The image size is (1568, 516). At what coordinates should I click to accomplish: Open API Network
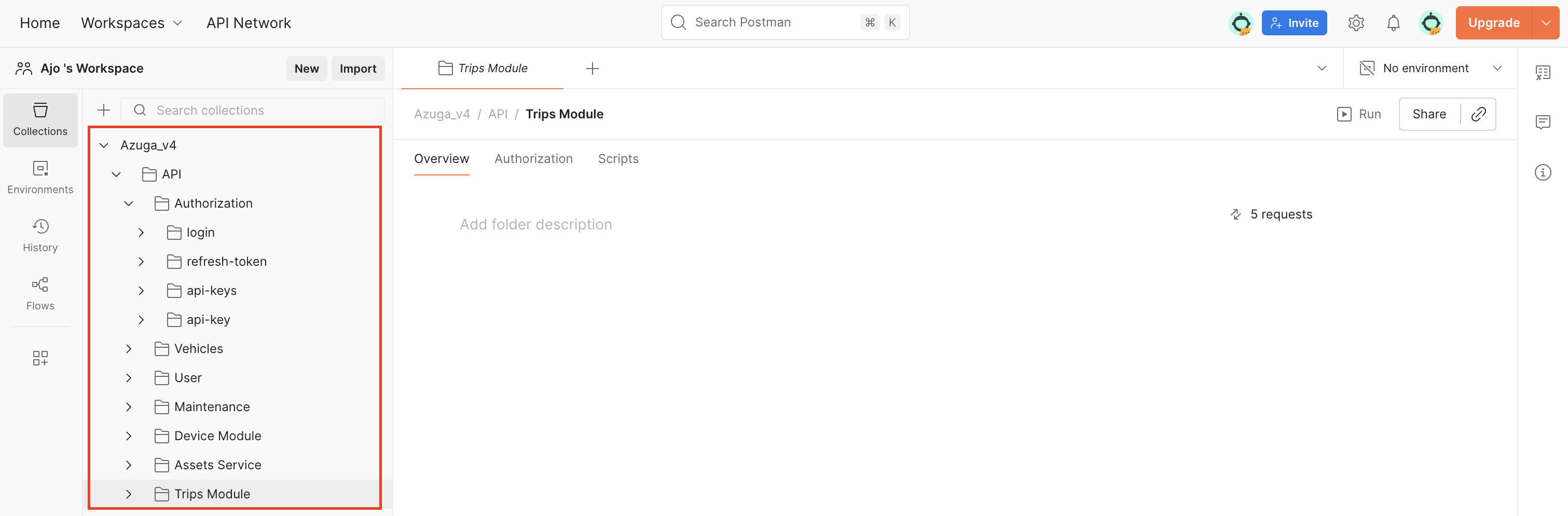(249, 23)
